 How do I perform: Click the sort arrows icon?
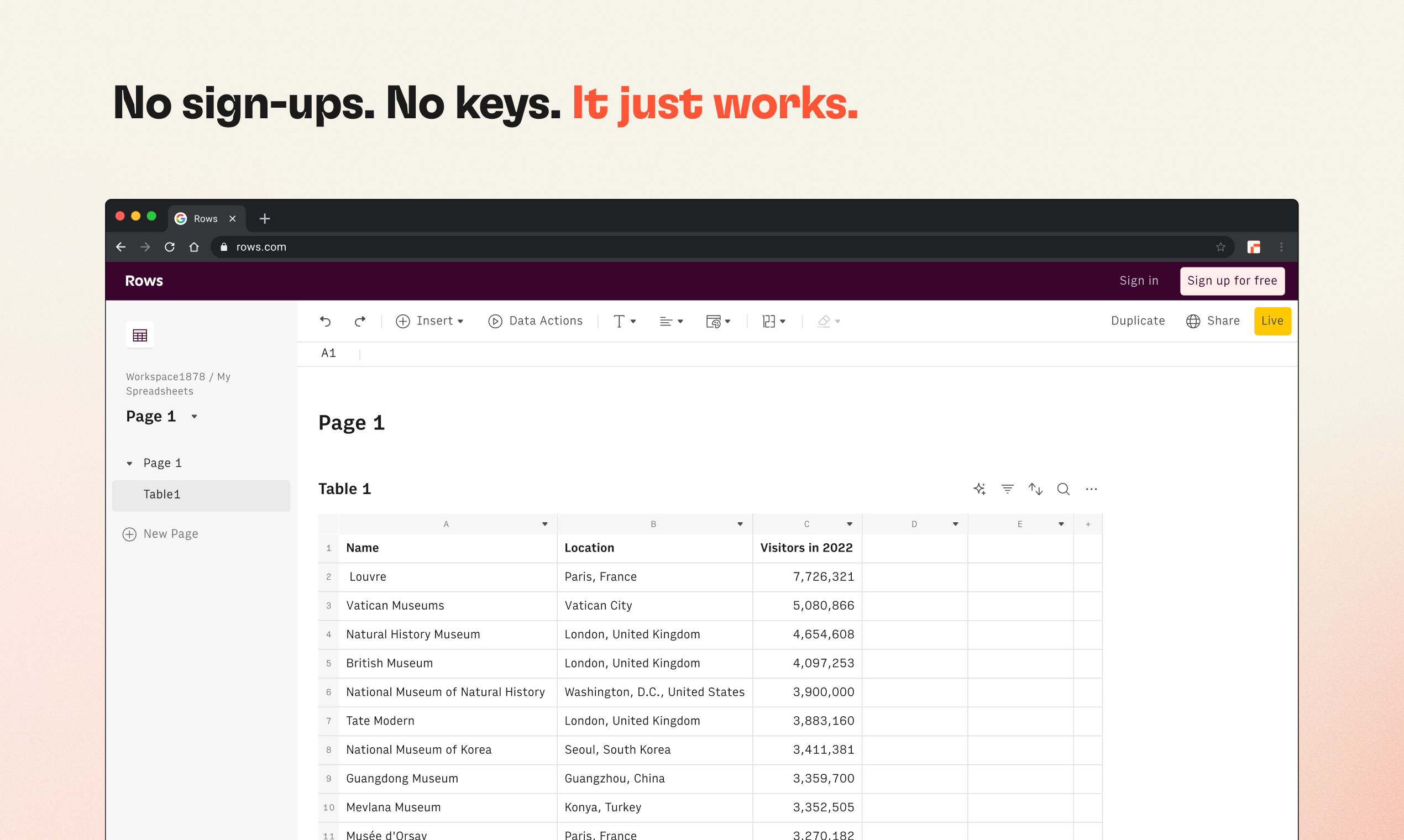1035,489
